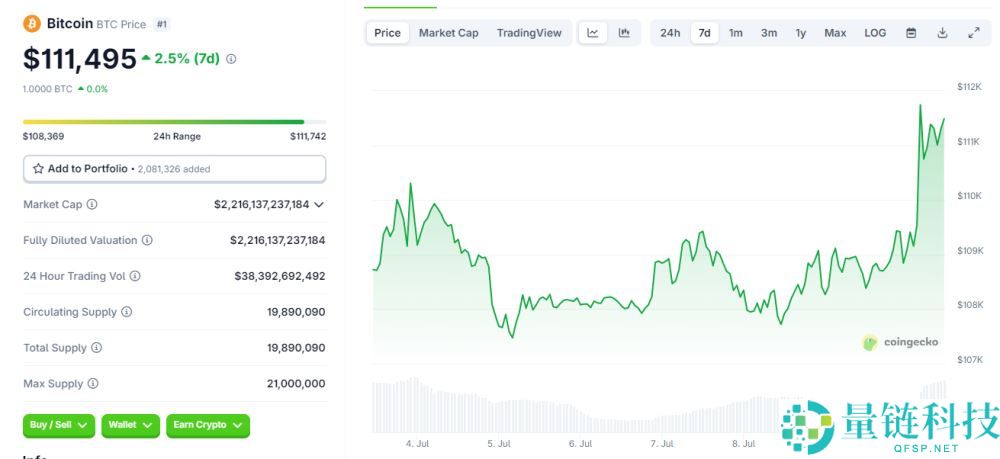
Task: Switch to the Market Cap tab
Action: click(448, 33)
